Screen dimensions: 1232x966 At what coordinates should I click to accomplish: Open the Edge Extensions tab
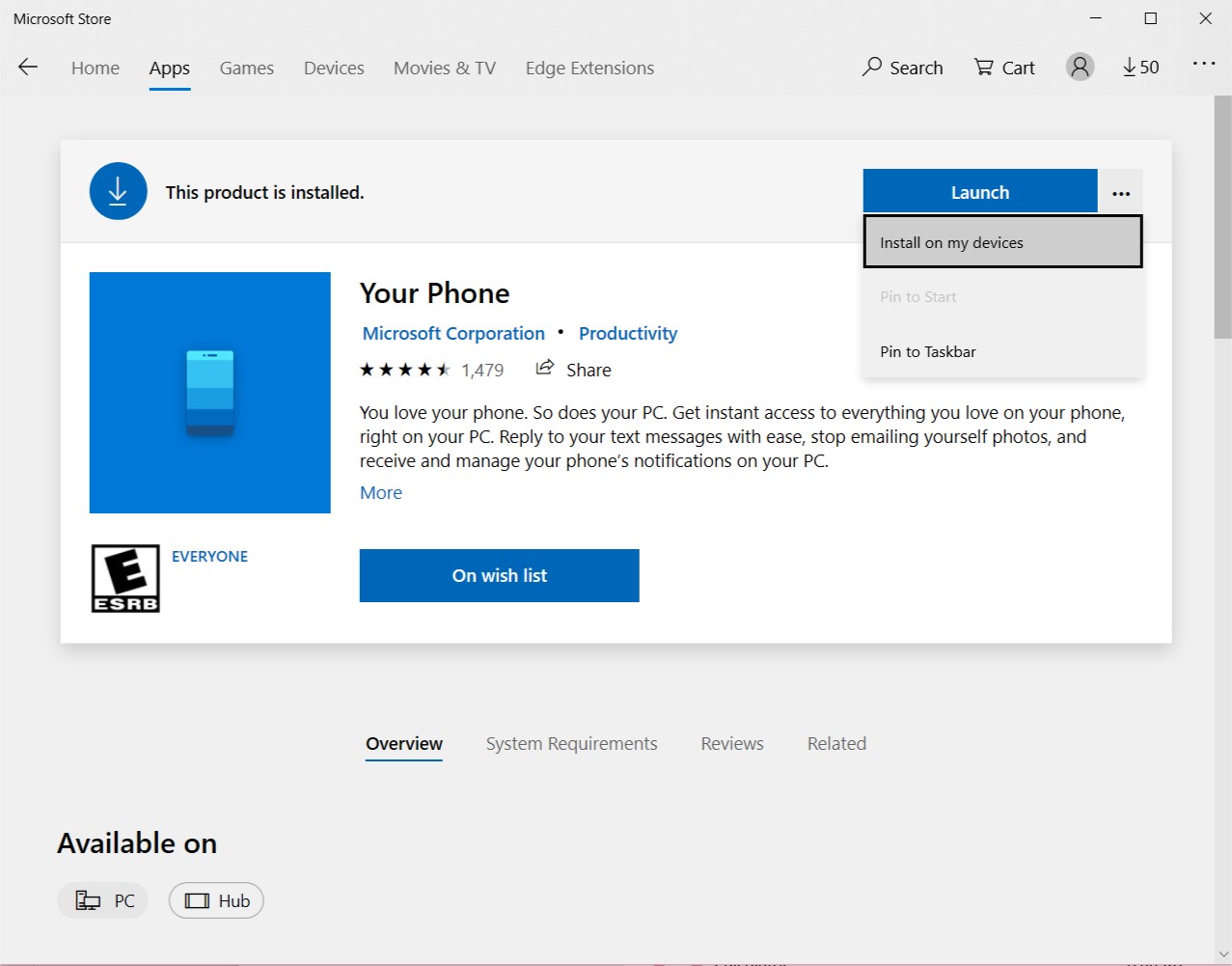click(x=589, y=69)
